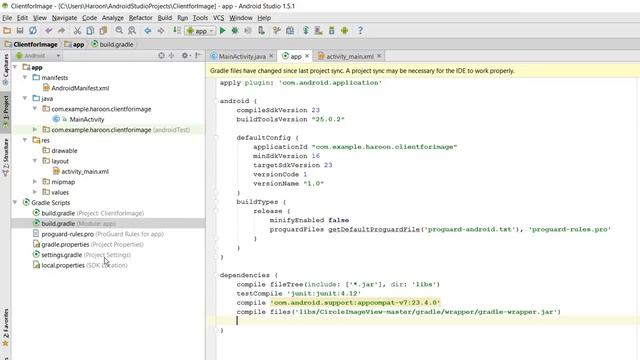
Task: Collapse the manifests folder
Action: tap(25, 77)
